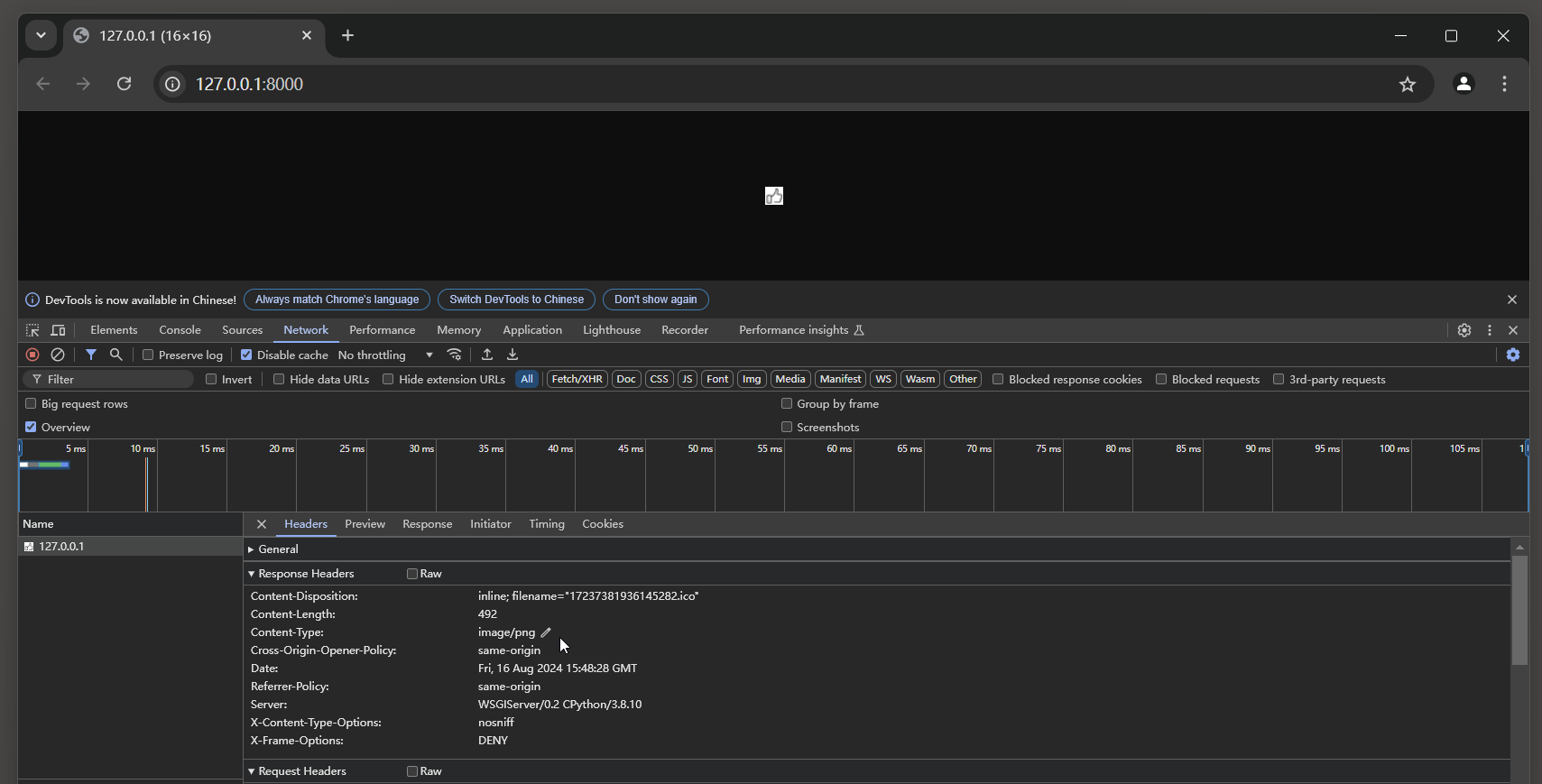Open the Performance insights panel

[x=801, y=330]
